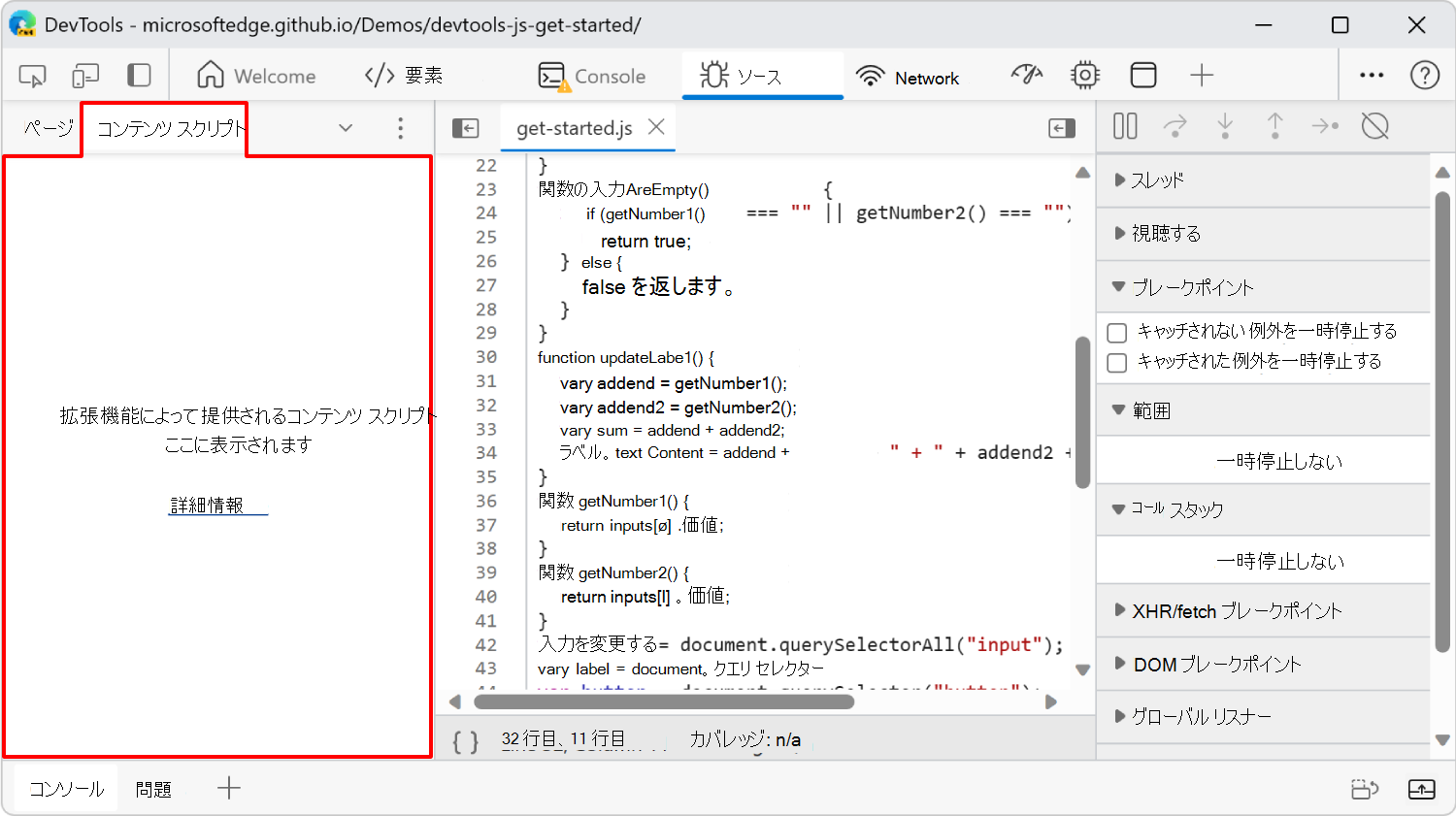
Task: Open the Application tool icon
Action: tap(1143, 75)
